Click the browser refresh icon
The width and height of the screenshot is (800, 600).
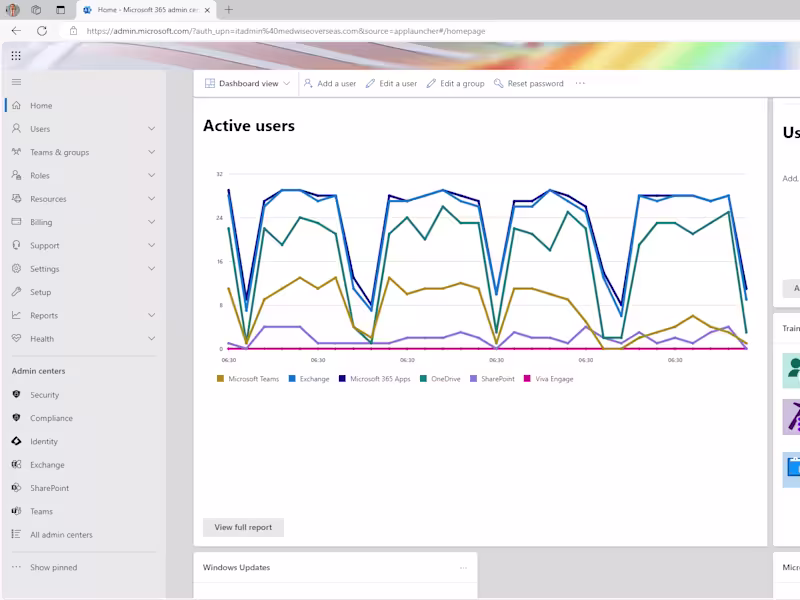click(x=42, y=31)
